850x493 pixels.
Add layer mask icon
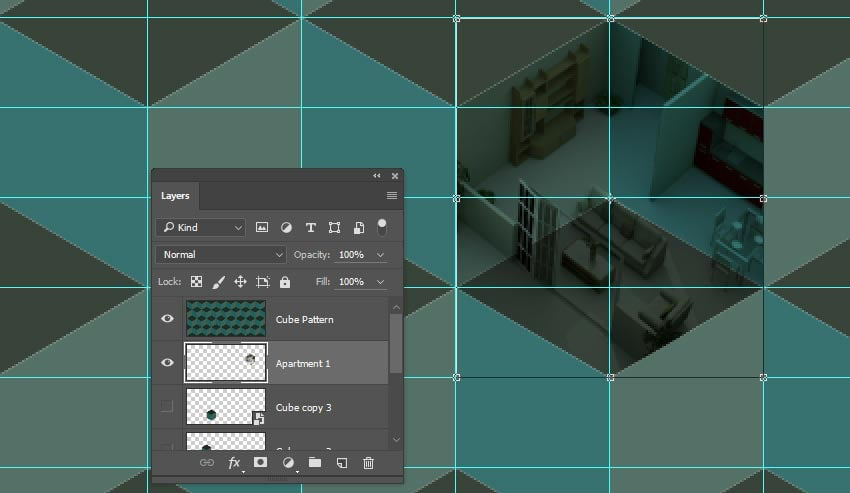click(x=260, y=462)
